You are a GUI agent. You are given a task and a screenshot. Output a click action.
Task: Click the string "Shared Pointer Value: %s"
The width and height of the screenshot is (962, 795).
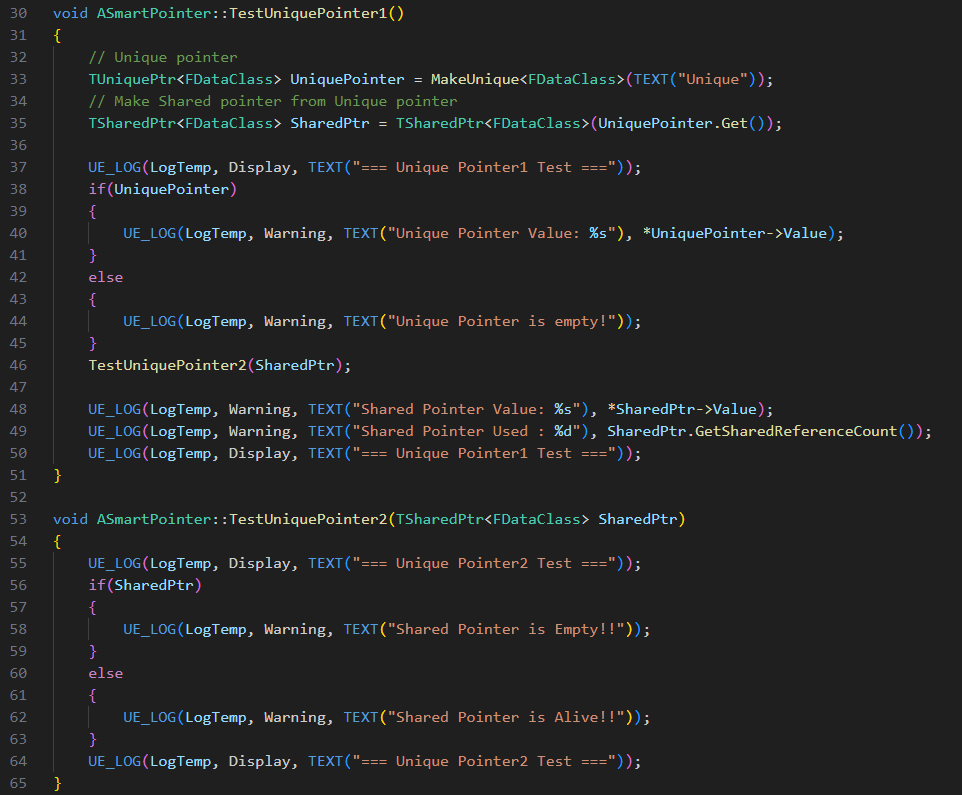[466, 409]
